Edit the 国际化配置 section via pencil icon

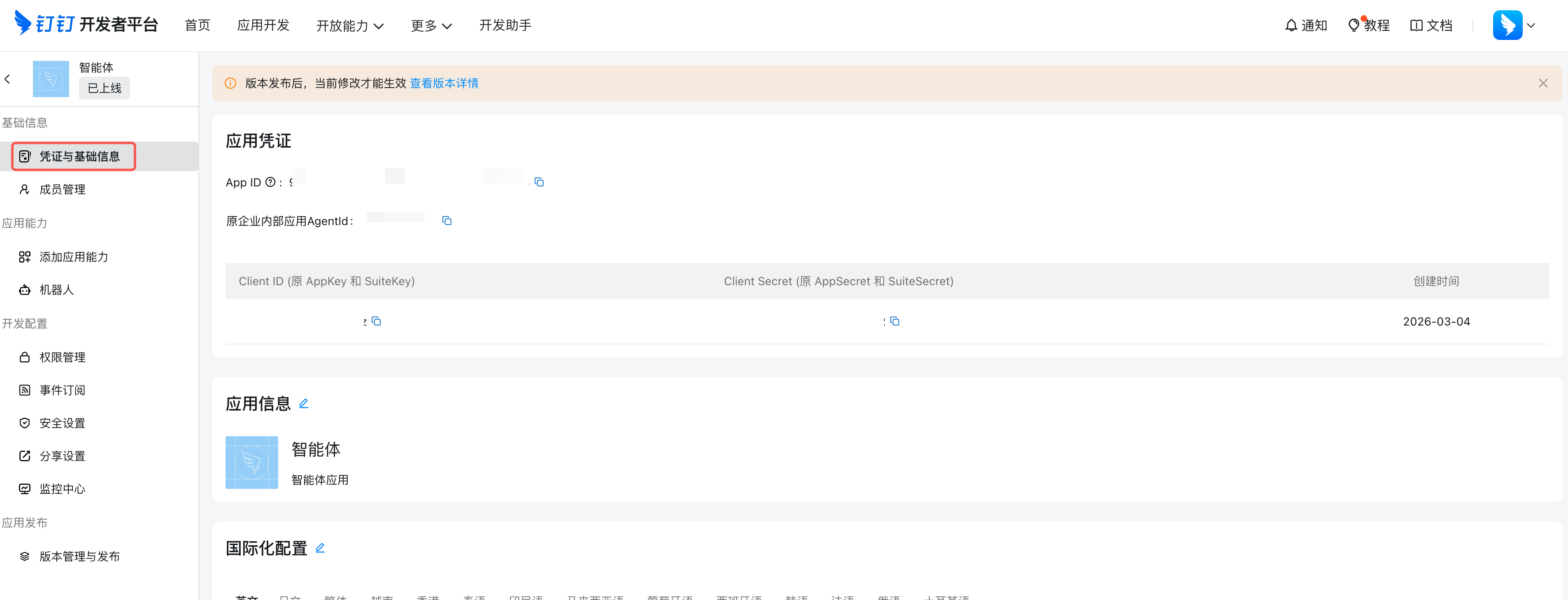coord(320,548)
